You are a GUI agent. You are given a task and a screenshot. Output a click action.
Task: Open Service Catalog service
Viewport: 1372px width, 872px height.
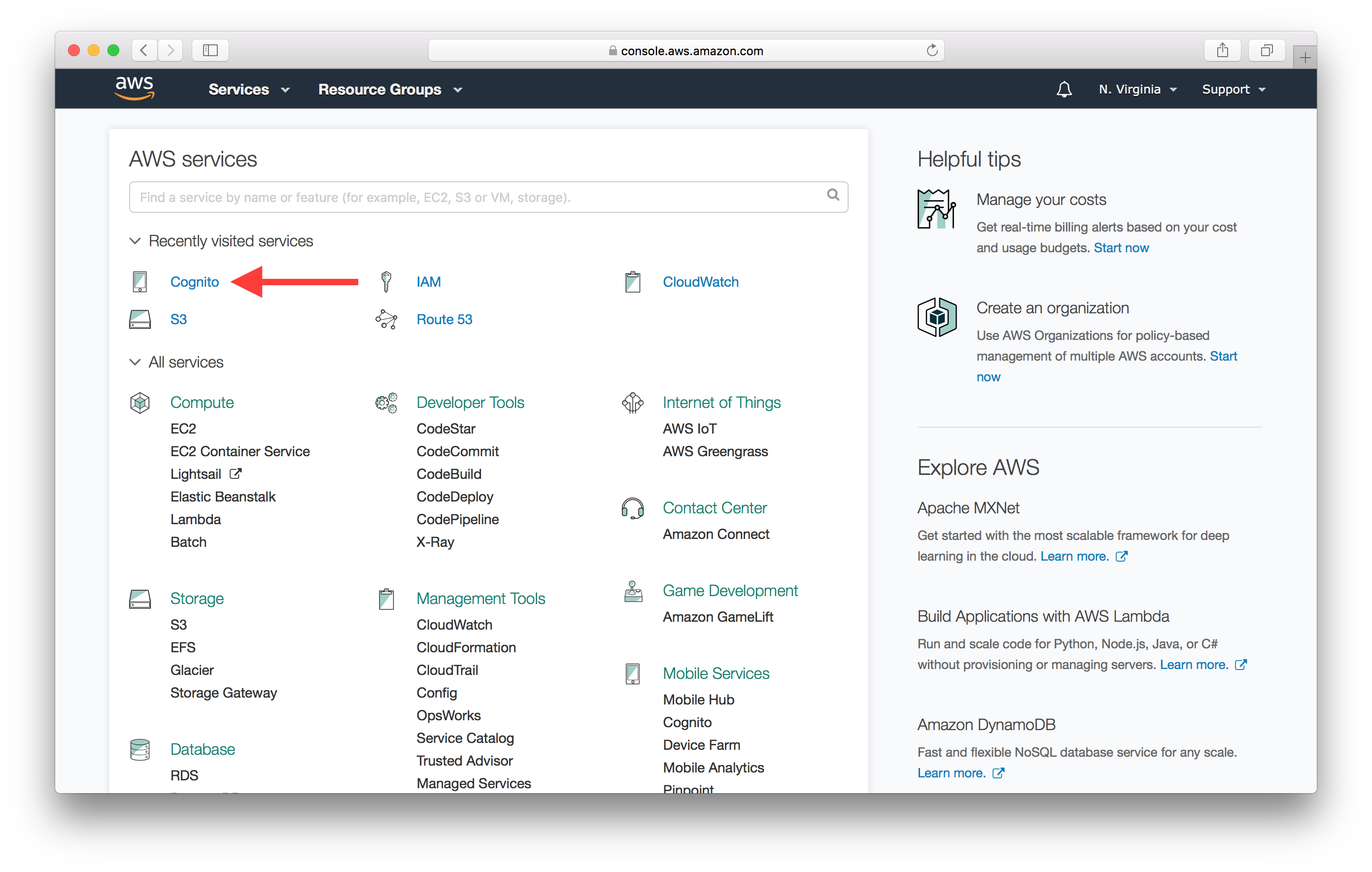coord(465,738)
